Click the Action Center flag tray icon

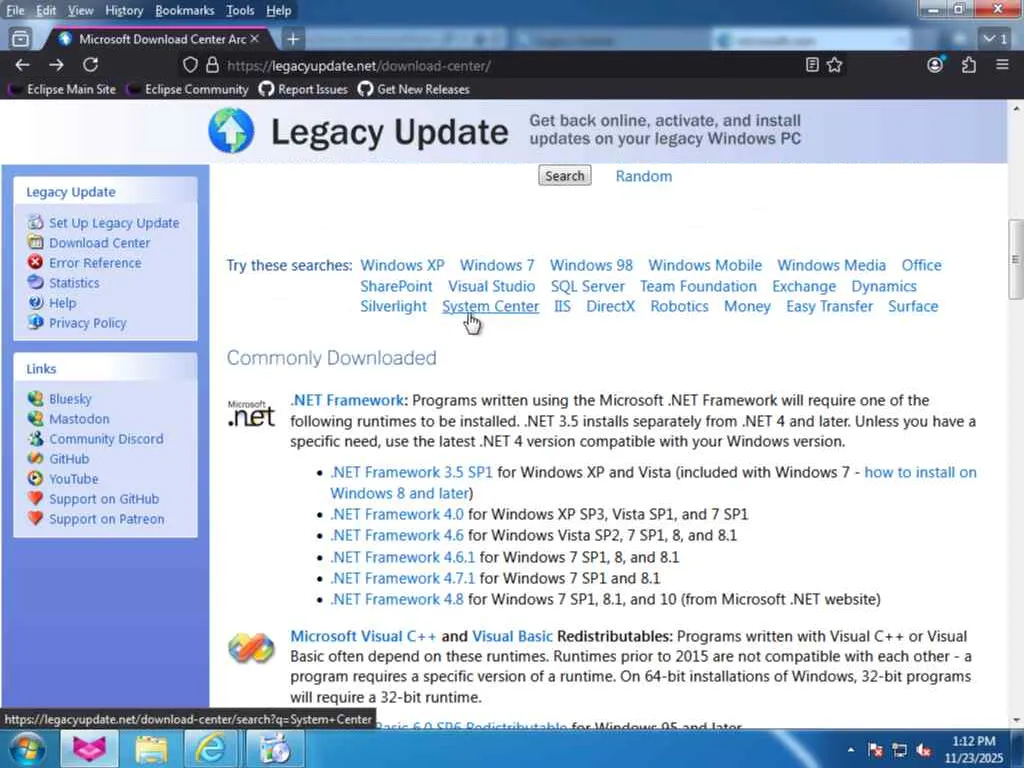[x=875, y=750]
